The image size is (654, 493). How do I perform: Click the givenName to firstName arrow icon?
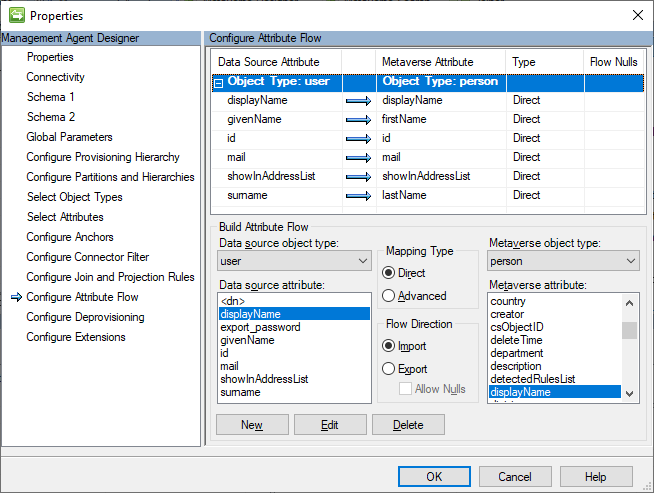point(358,120)
